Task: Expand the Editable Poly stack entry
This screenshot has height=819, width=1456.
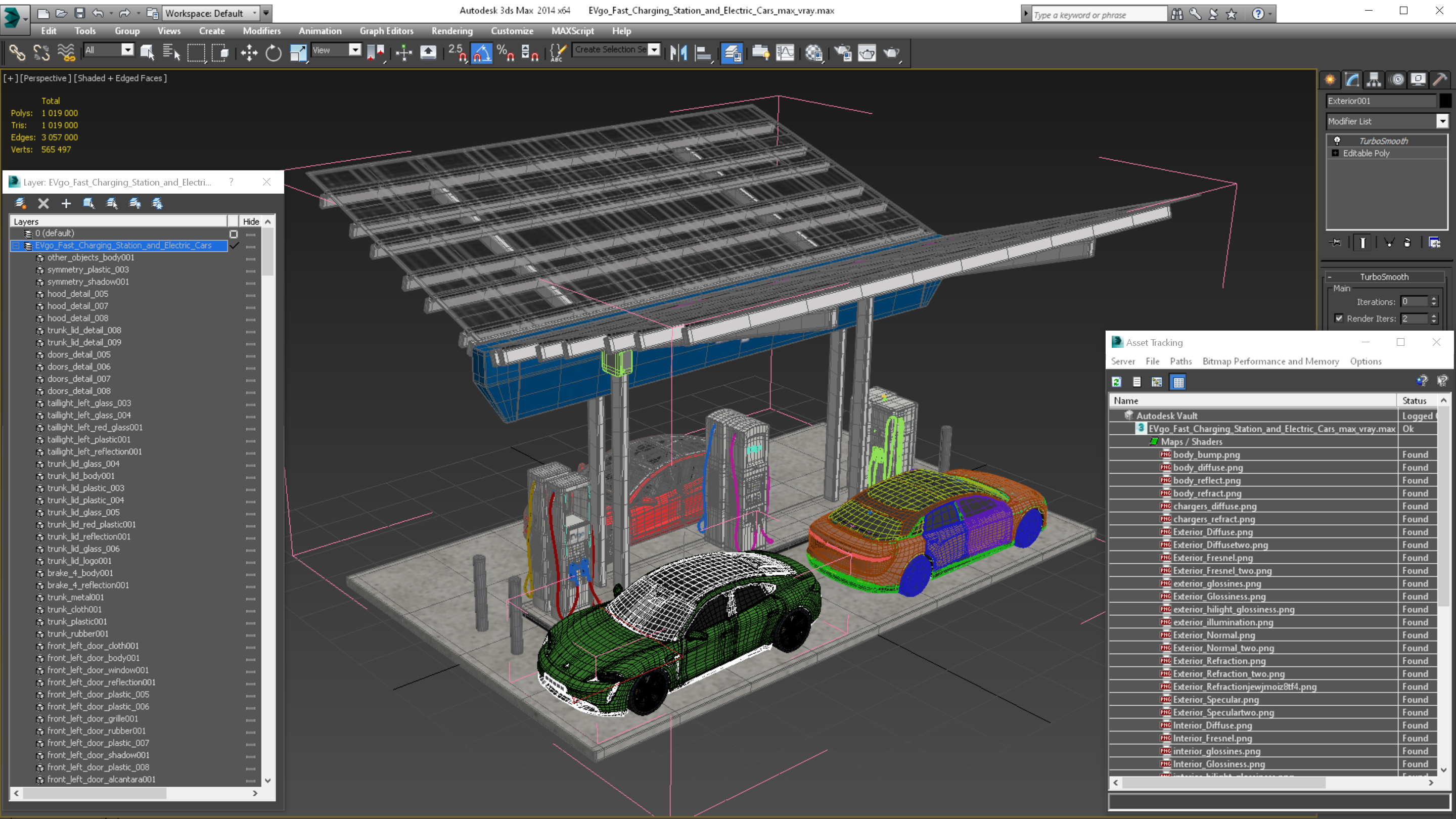Action: coord(1335,153)
